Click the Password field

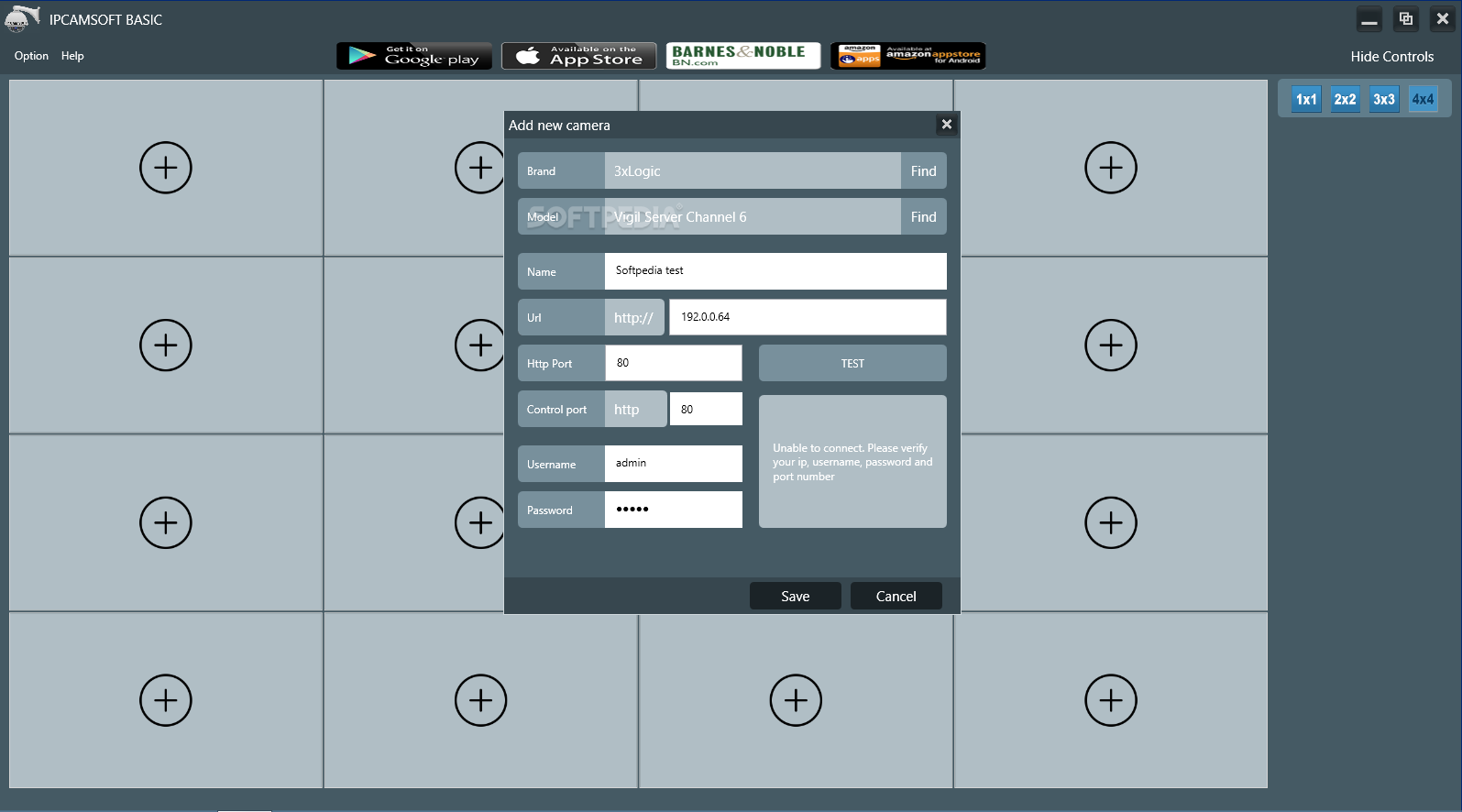point(674,510)
